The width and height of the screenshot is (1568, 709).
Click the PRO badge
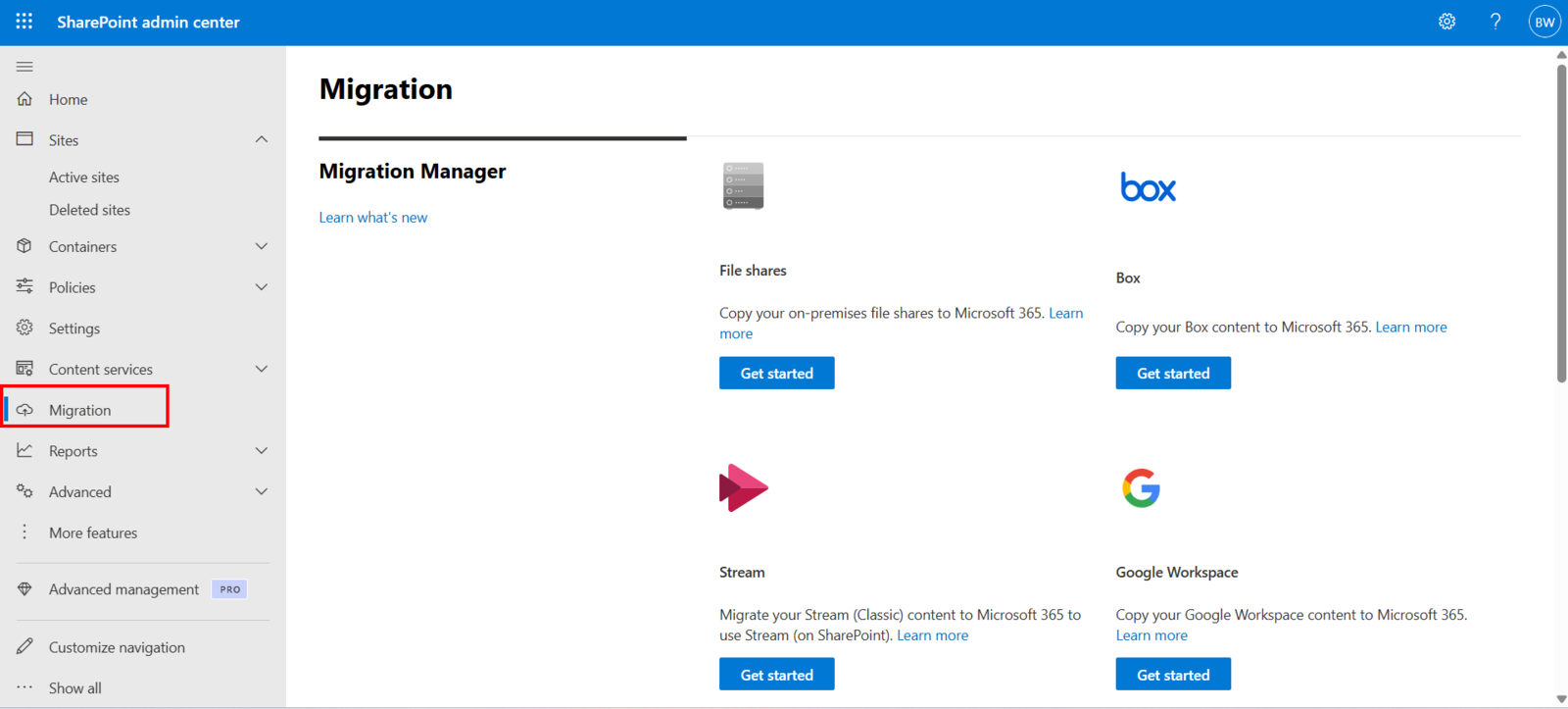pyautogui.click(x=229, y=589)
